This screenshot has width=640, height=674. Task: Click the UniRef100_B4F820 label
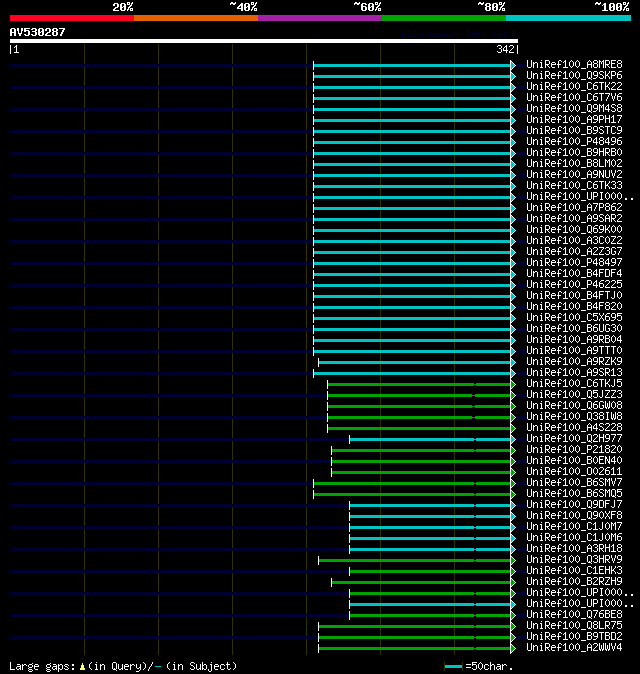[574, 306]
